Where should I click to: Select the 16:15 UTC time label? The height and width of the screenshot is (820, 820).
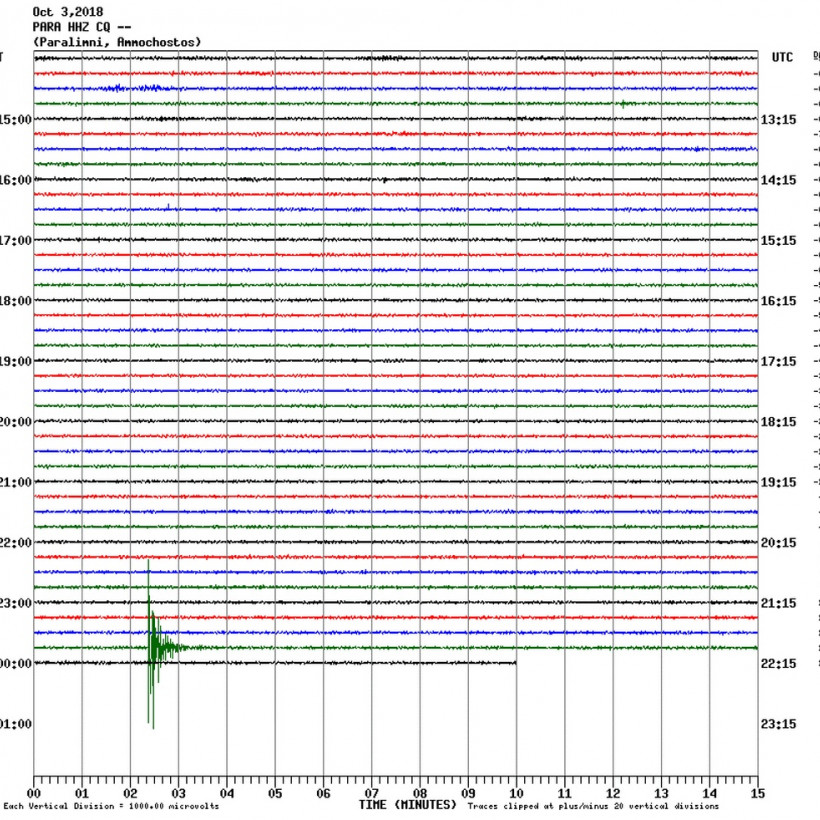pyautogui.click(x=778, y=301)
